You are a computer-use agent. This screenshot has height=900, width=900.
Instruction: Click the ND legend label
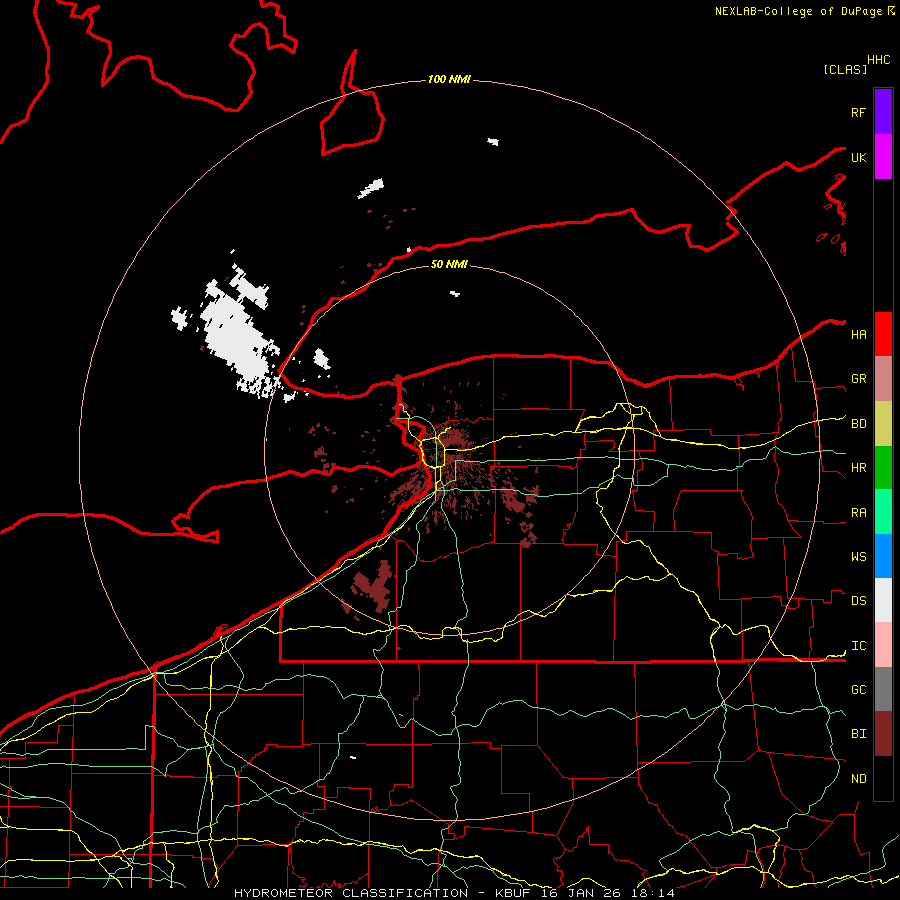click(858, 779)
